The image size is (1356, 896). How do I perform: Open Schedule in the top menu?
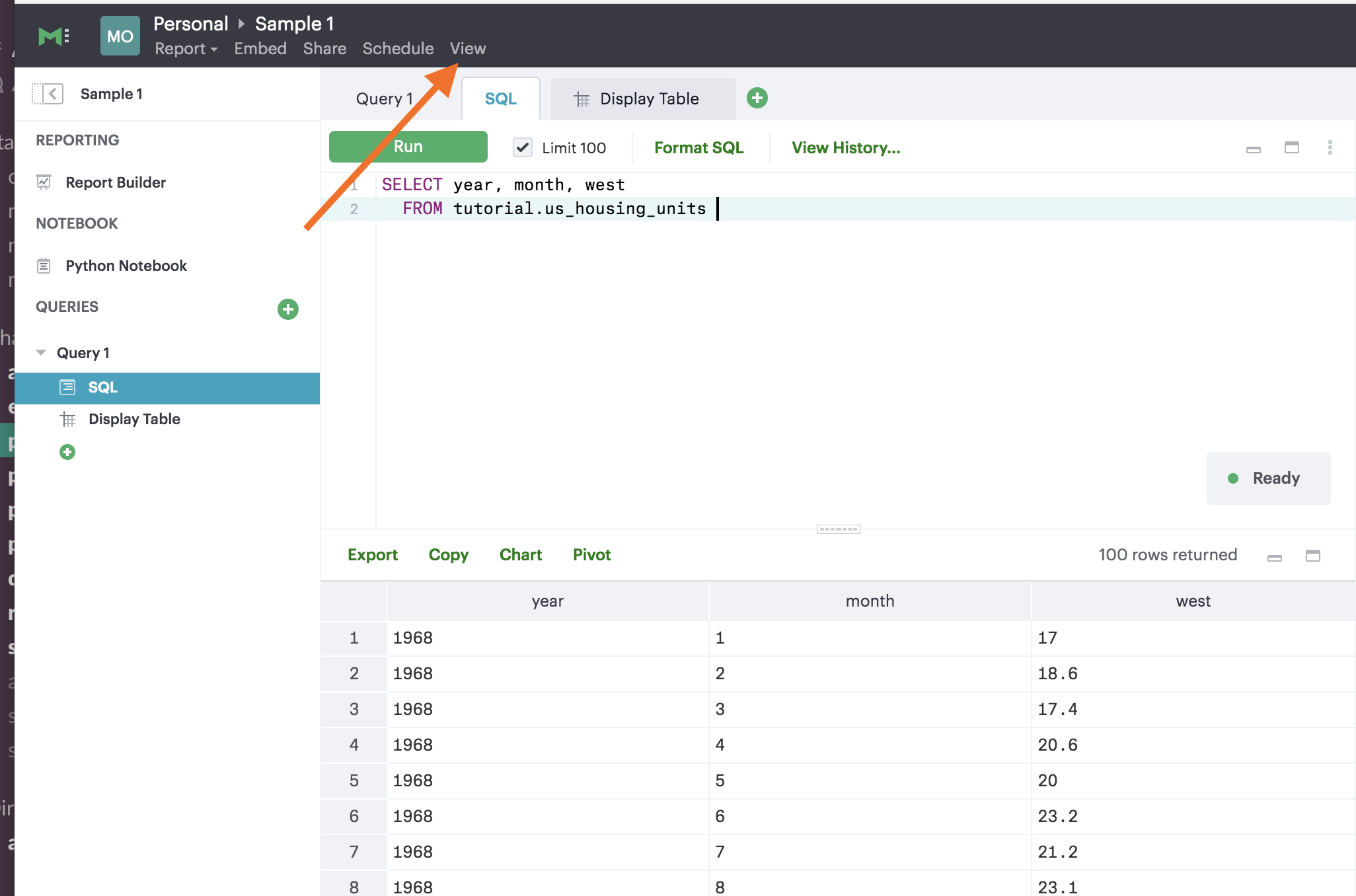click(x=398, y=49)
